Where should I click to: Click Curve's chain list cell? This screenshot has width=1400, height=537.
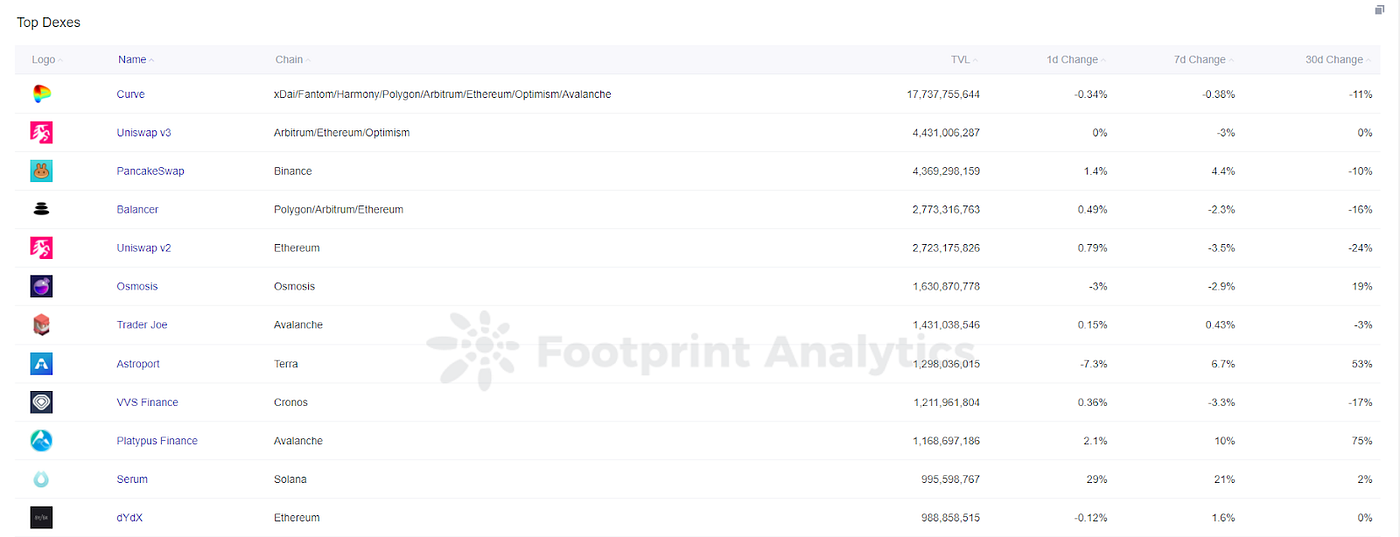click(x=442, y=94)
